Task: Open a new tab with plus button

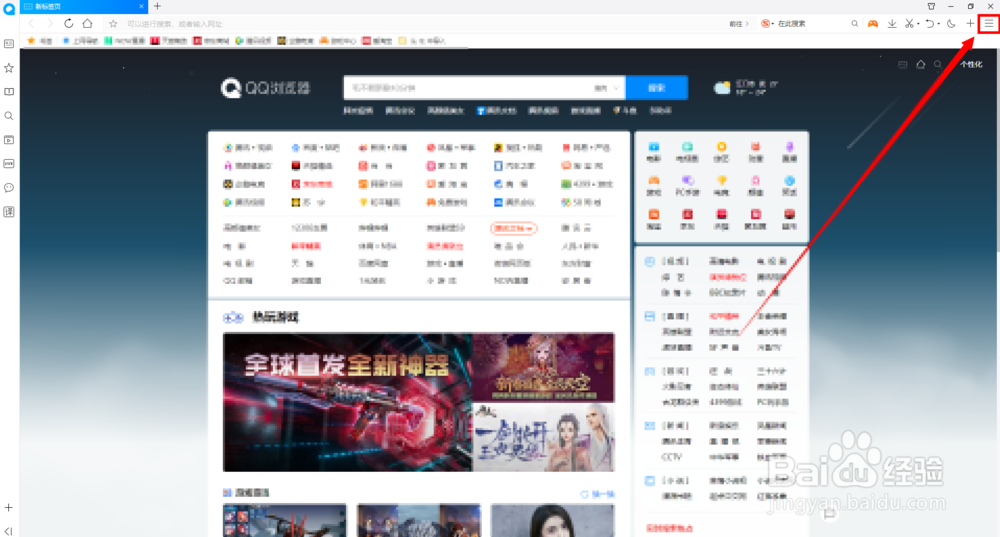Action: click(x=158, y=6)
